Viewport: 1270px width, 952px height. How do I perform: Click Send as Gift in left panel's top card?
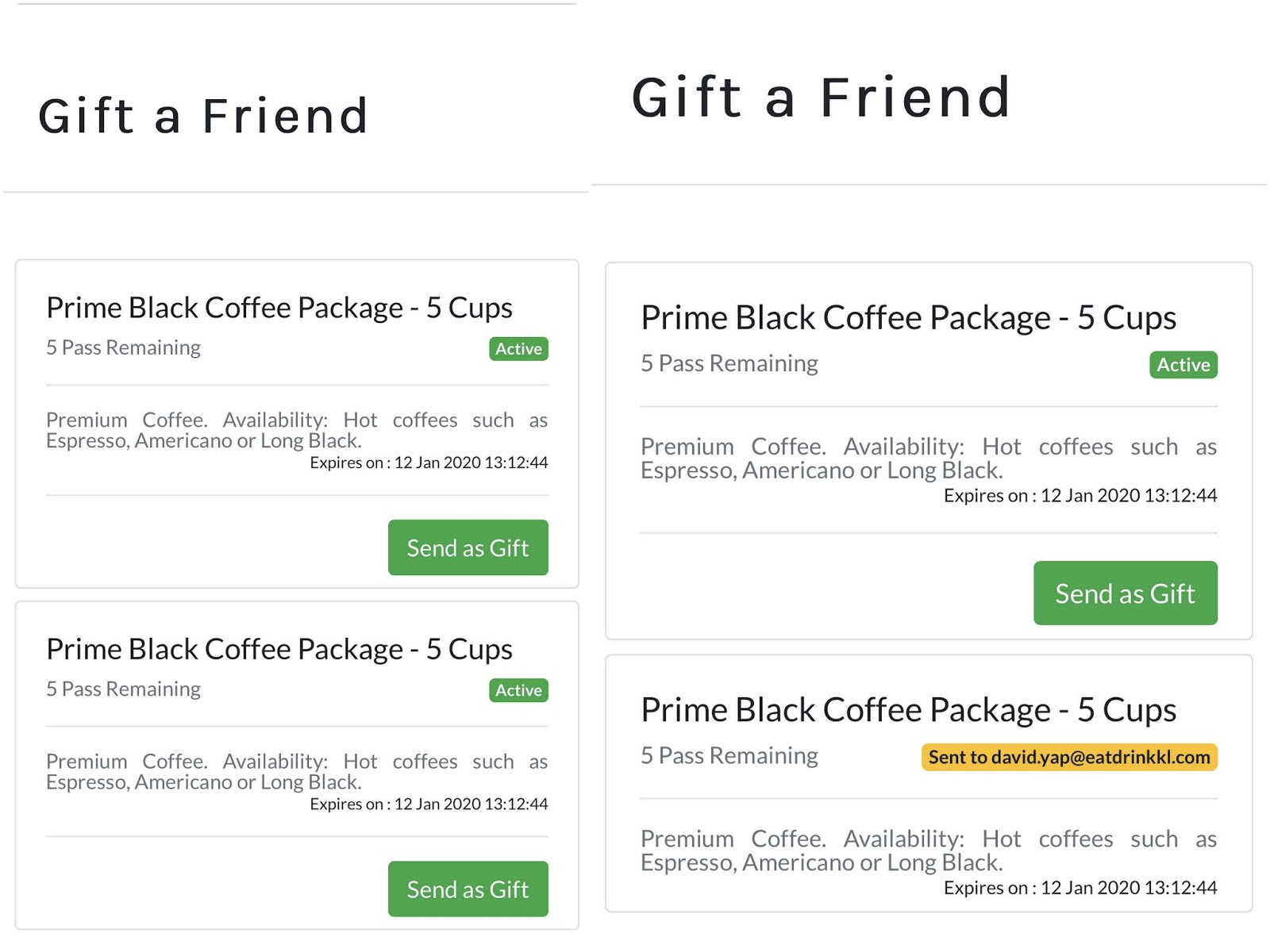[x=468, y=547]
